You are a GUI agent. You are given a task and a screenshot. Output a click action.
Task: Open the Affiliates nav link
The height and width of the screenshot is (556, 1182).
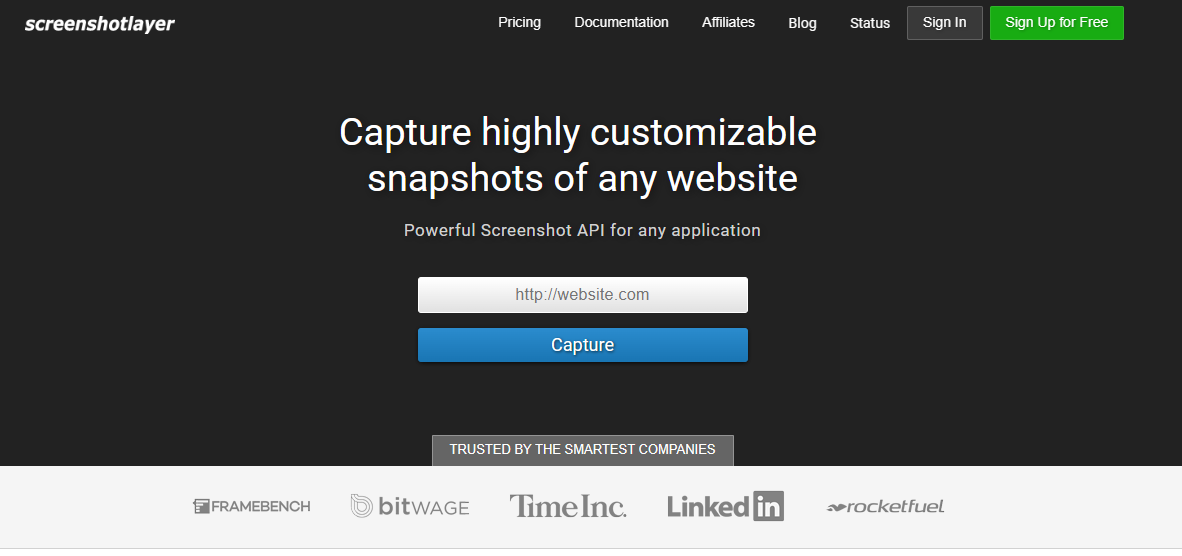[728, 23]
